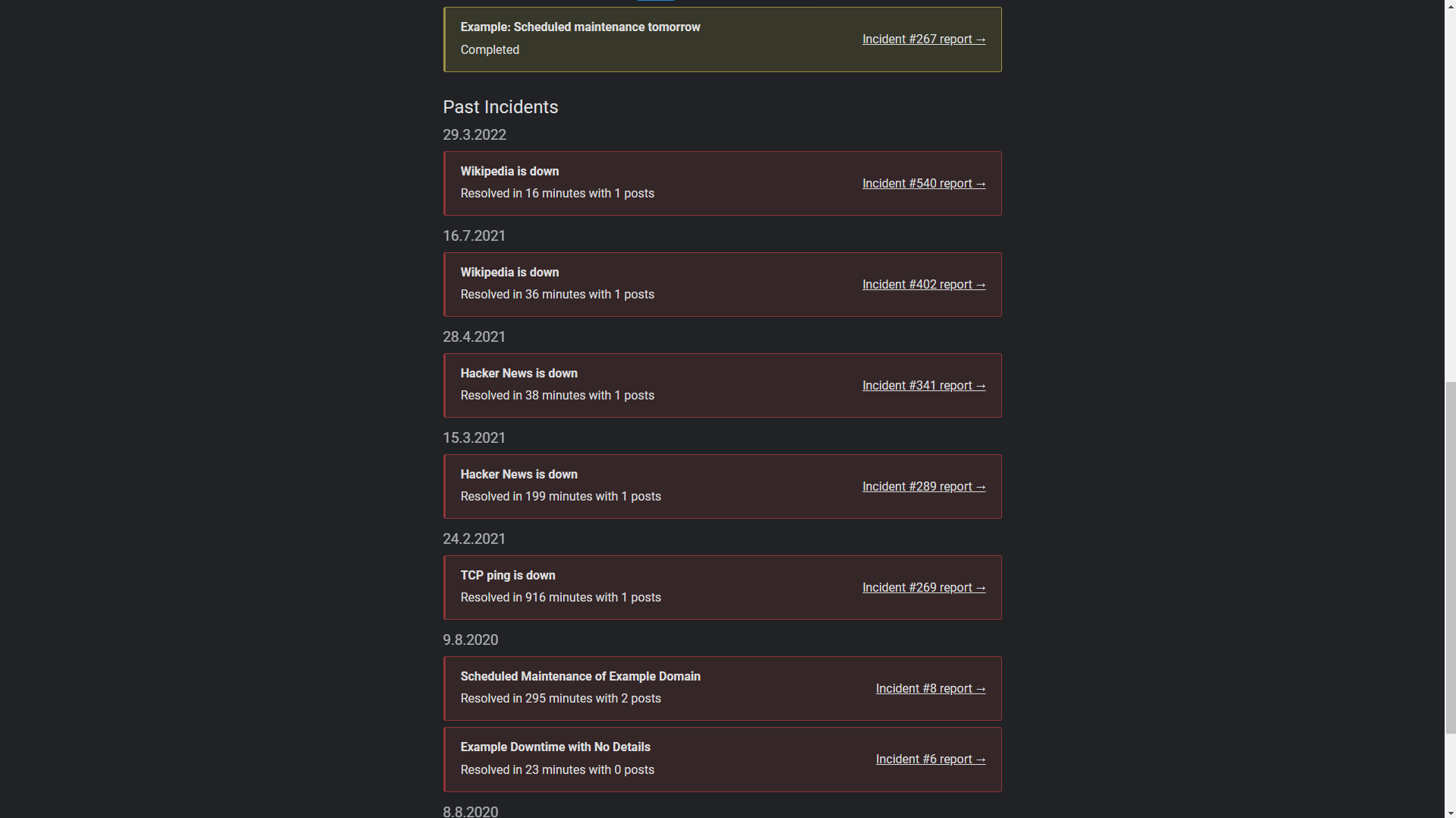Viewport: 1456px width, 818px height.
Task: Open the Incident #341 report link
Action: pyautogui.click(x=923, y=385)
